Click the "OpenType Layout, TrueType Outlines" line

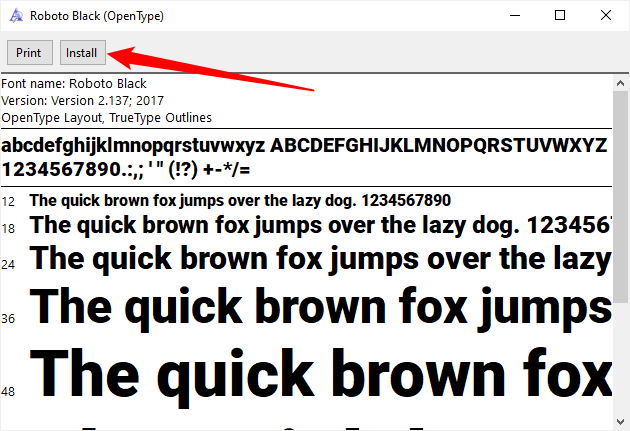(106, 118)
